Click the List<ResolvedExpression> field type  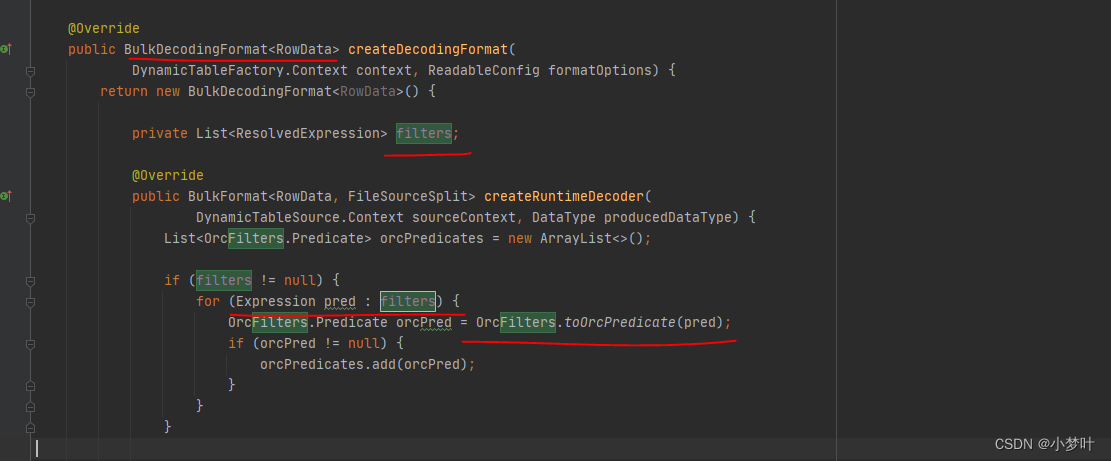tap(292, 133)
